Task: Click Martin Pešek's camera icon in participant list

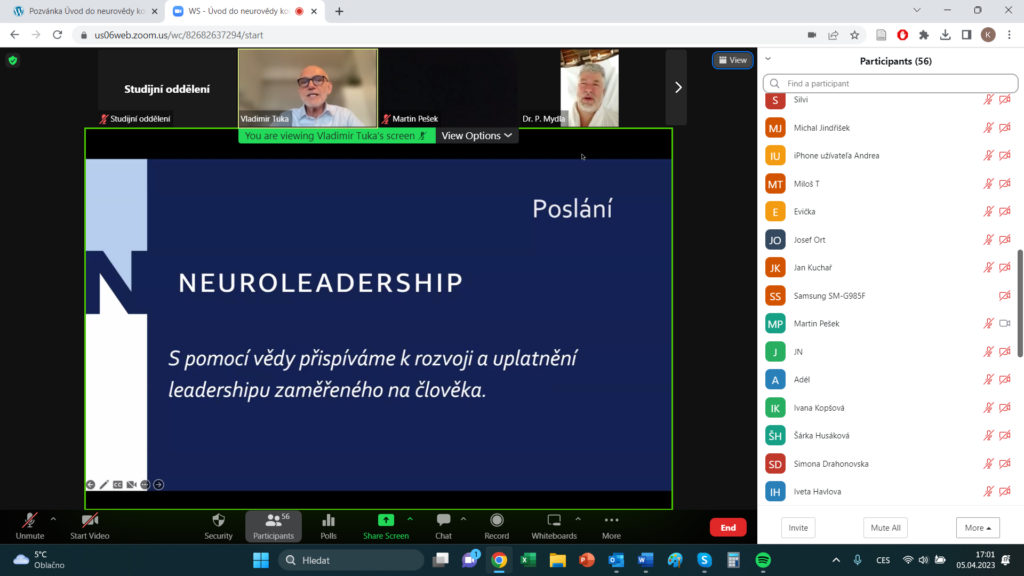Action: coord(1005,323)
